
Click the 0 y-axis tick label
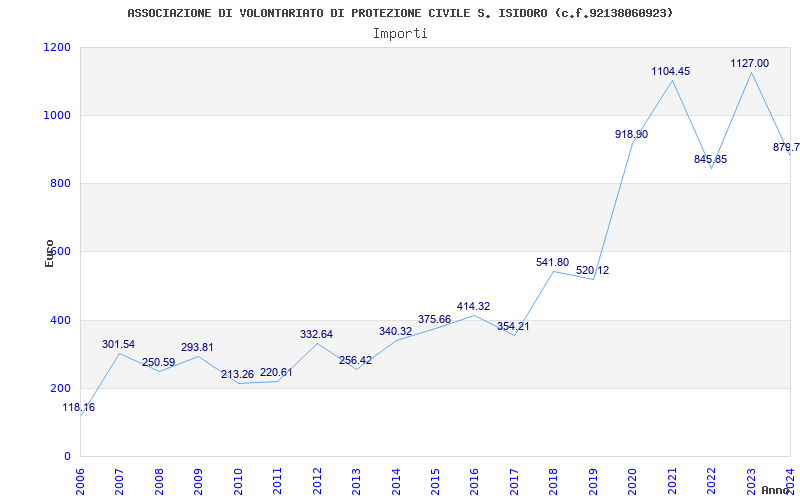pyautogui.click(x=67, y=456)
